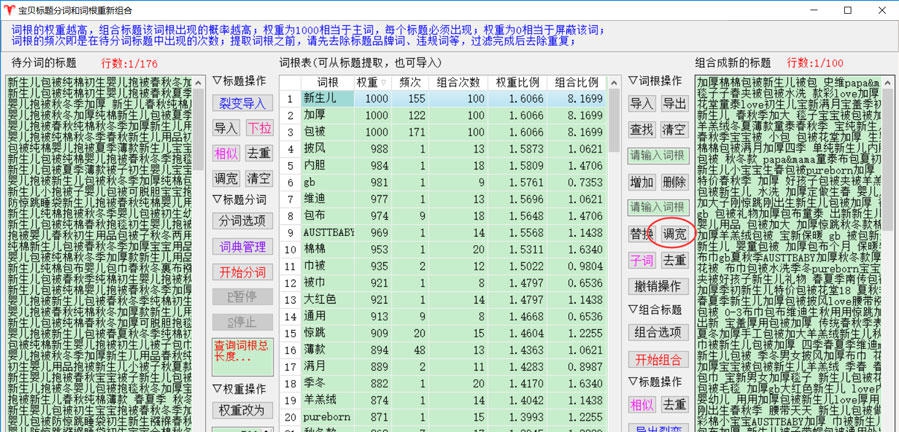The height and width of the screenshot is (432, 899).
Task: Open 分词选项 settings
Action: (x=243, y=221)
